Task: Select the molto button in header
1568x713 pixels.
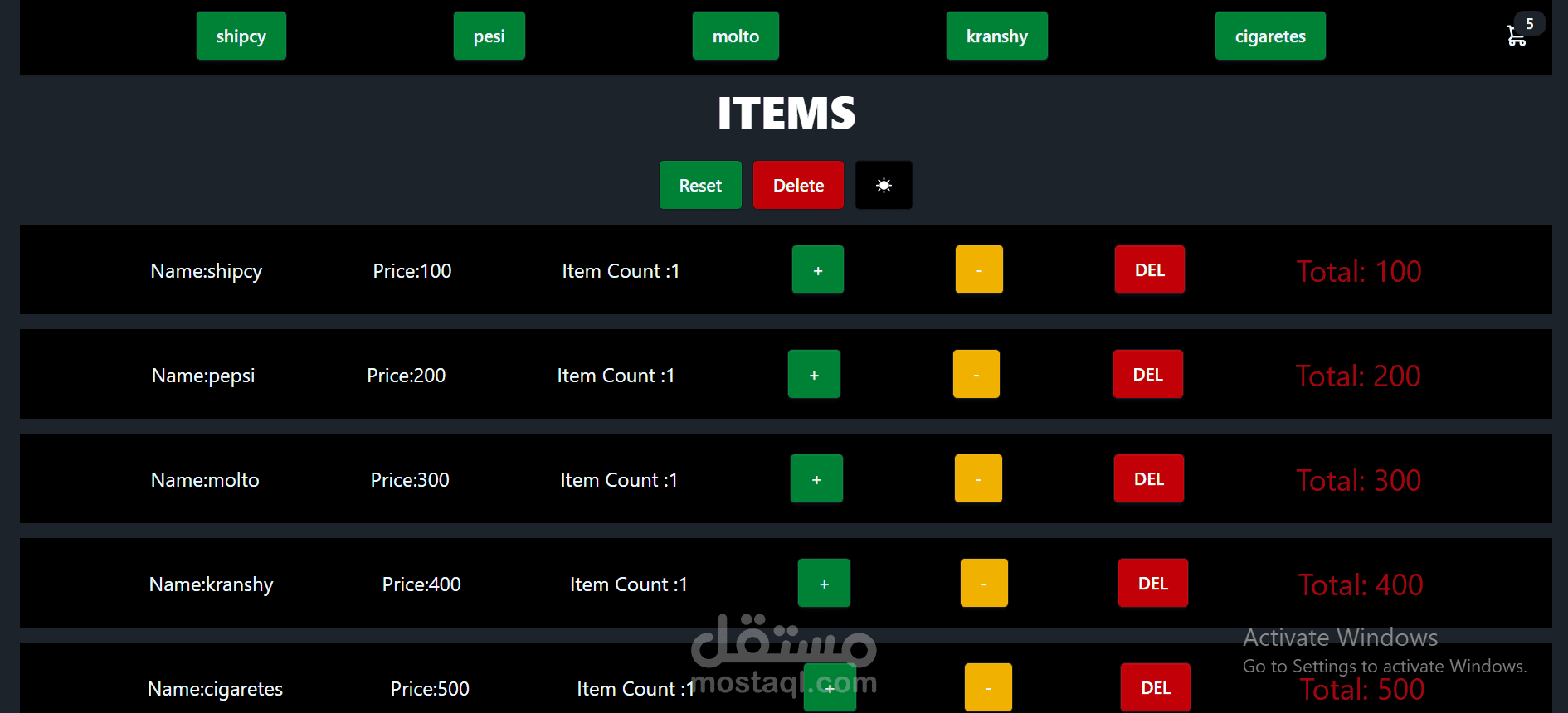Action: 736,36
